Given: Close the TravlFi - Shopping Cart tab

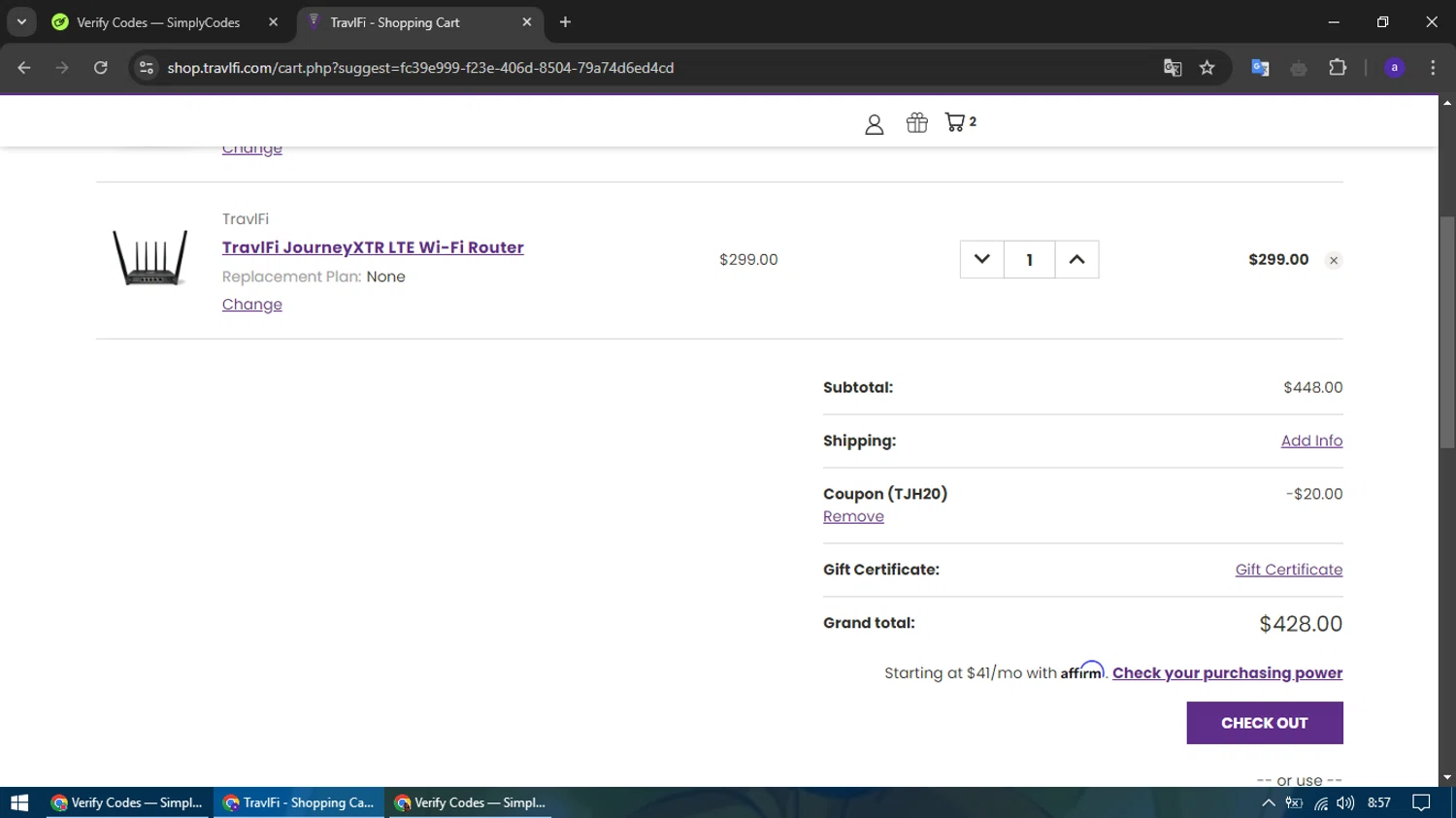Looking at the screenshot, I should pyautogui.click(x=527, y=22).
